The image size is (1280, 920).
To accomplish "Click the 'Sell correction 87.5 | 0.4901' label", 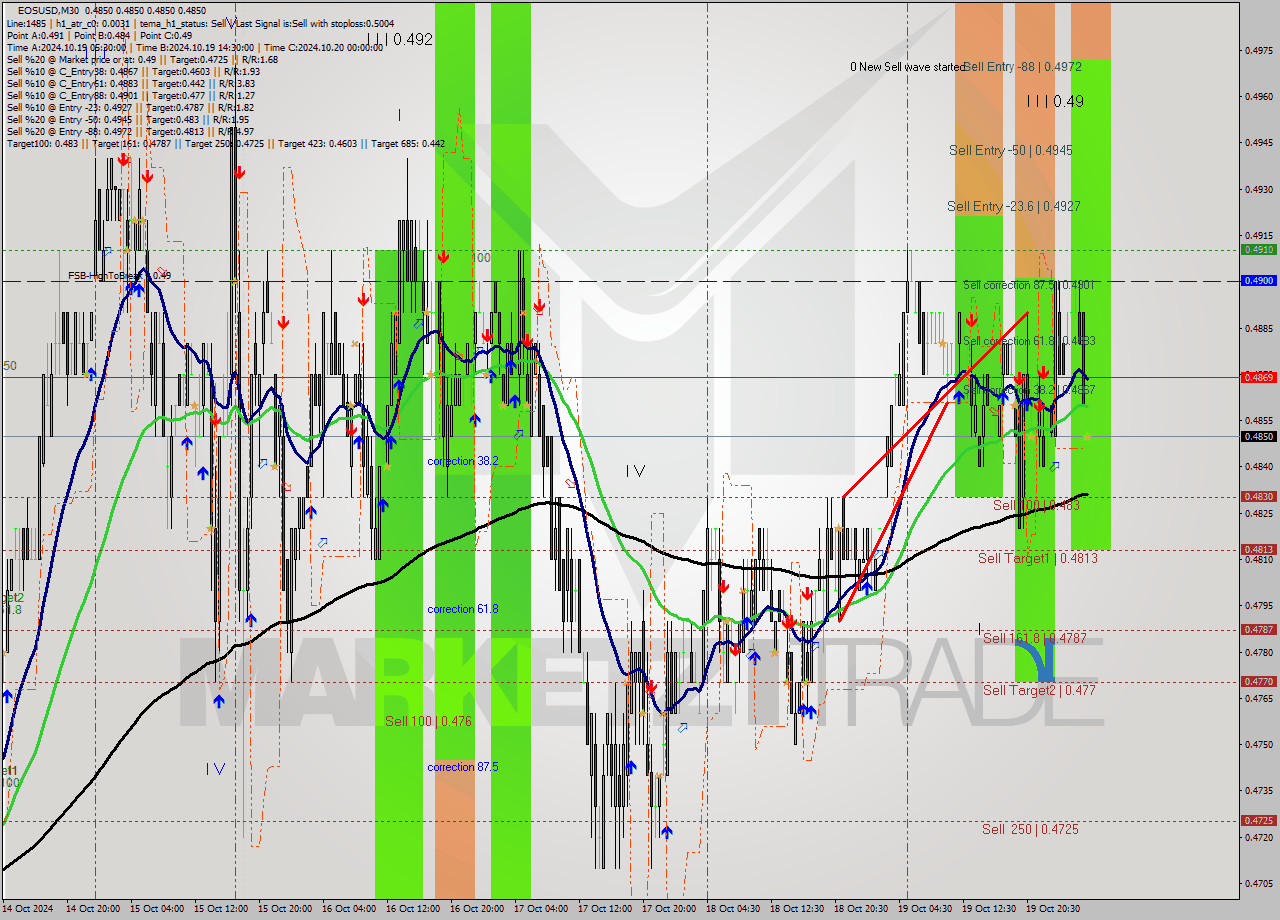I will (x=1029, y=285).
